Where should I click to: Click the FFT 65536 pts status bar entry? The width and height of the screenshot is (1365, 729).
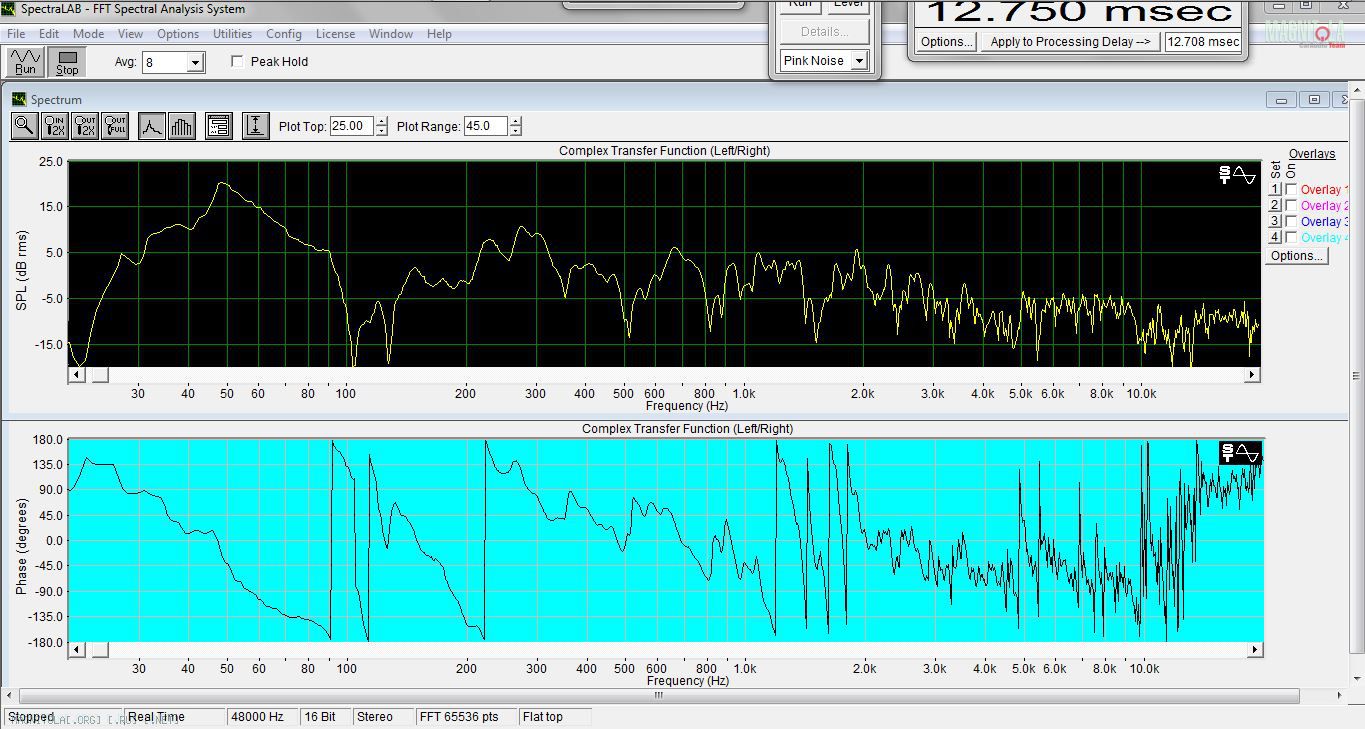(x=466, y=717)
